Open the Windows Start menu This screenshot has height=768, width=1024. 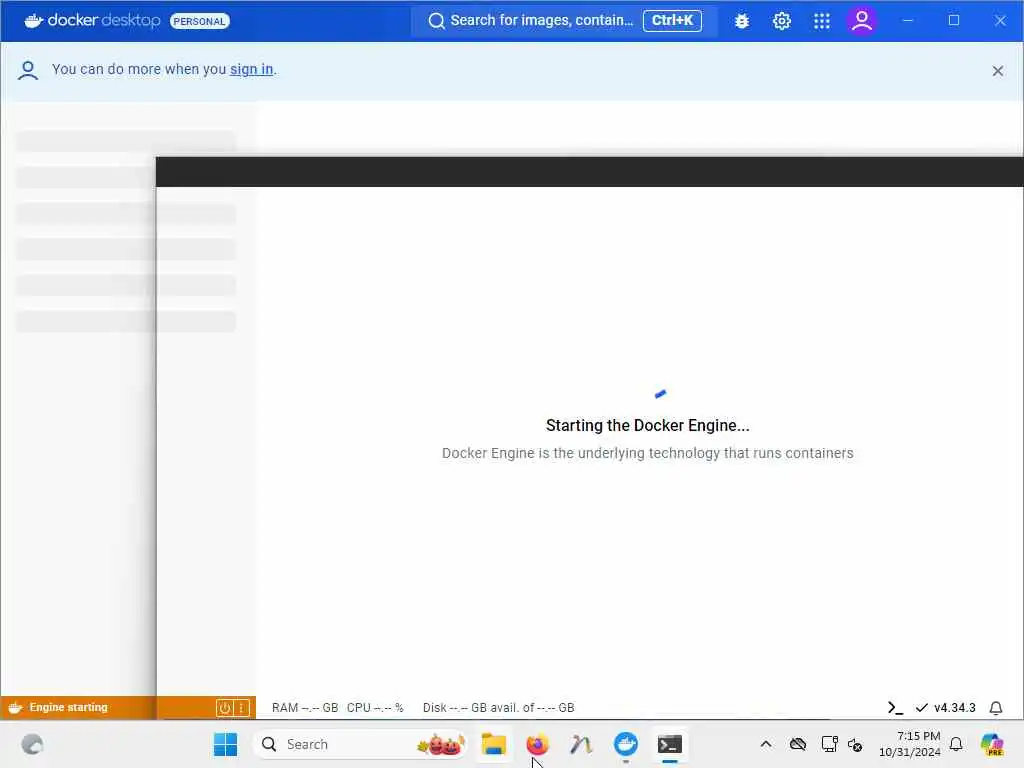tap(225, 744)
